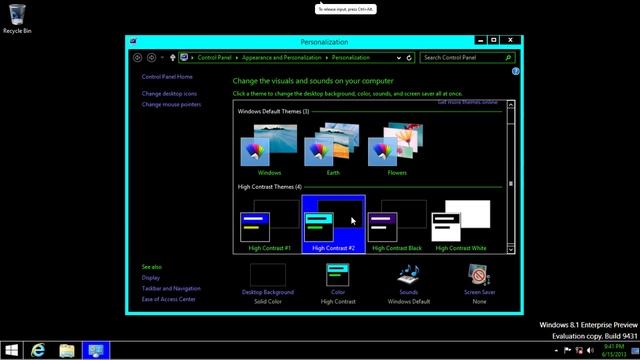Image resolution: width=640 pixels, height=360 pixels.
Task: Open Color High Contrast settings icon
Action: pyautogui.click(x=338, y=275)
